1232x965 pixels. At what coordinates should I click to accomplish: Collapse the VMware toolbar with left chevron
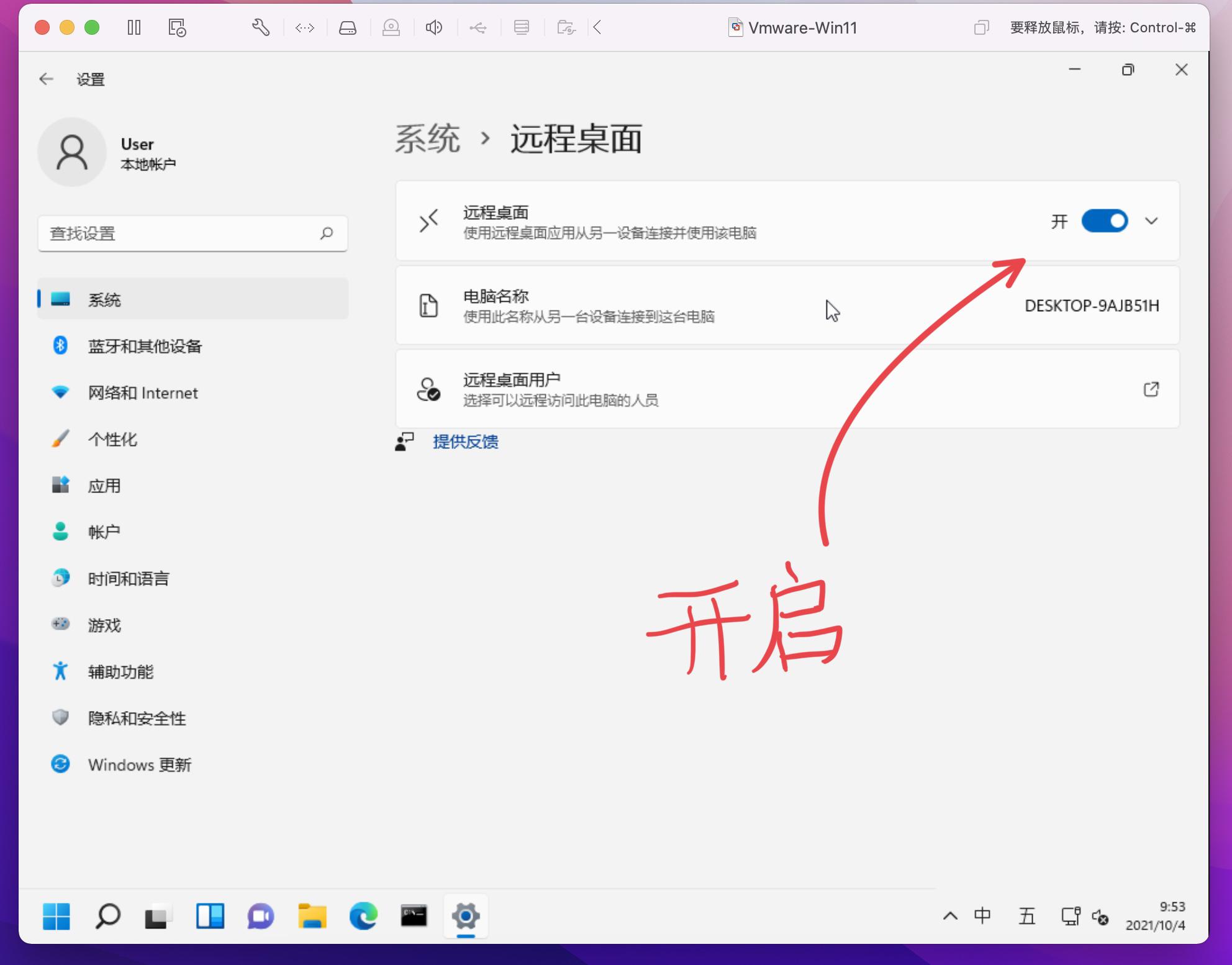(x=597, y=28)
